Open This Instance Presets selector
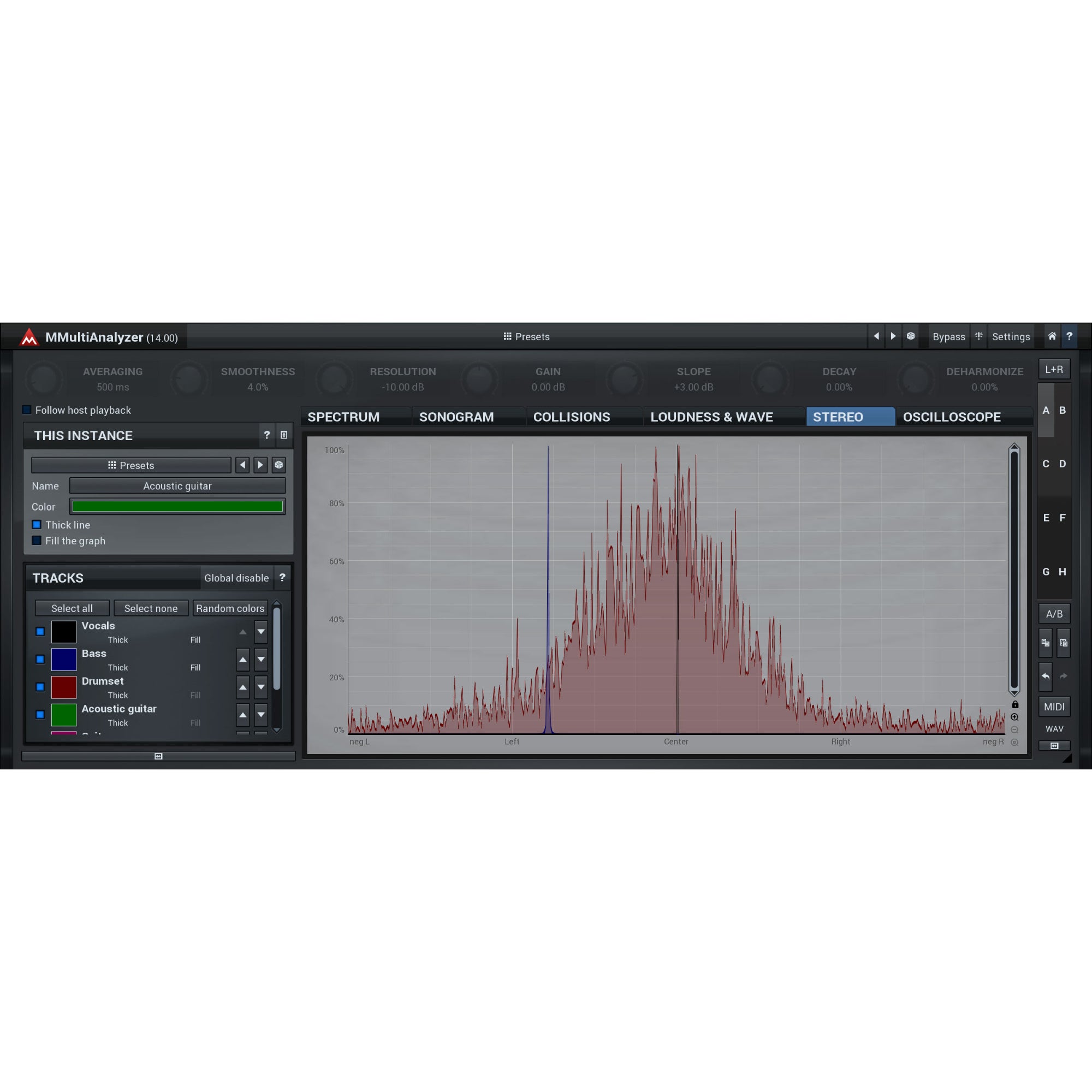Screen dimensions: 1092x1092 click(x=131, y=465)
